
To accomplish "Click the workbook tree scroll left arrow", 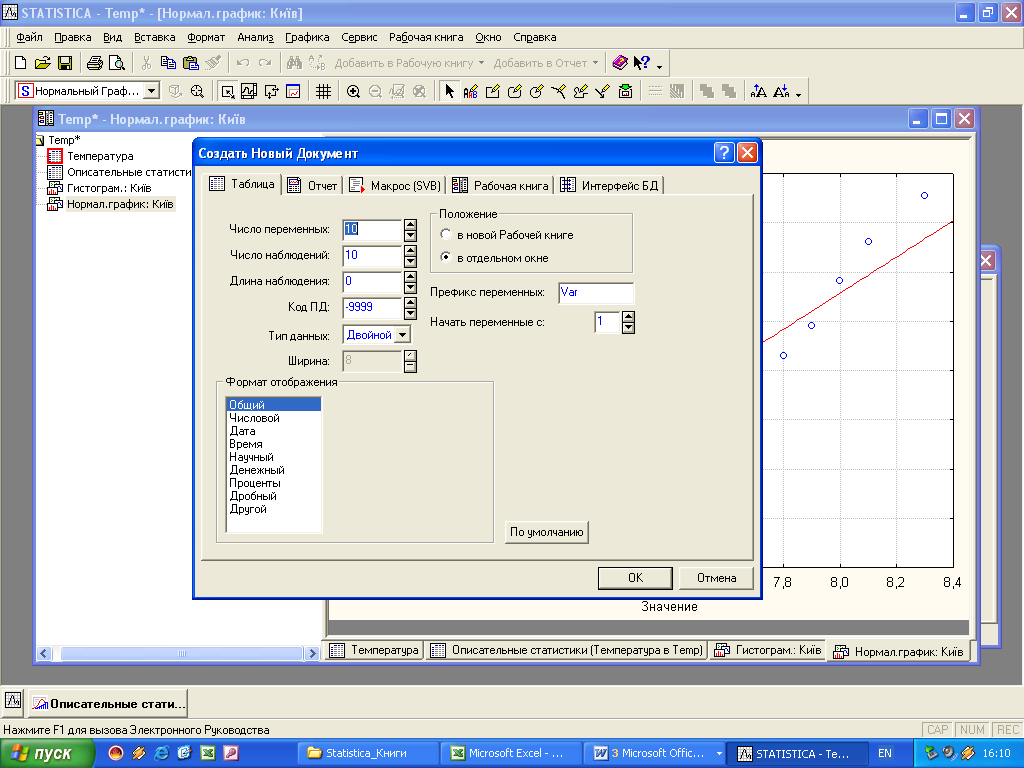I will click(x=44, y=653).
